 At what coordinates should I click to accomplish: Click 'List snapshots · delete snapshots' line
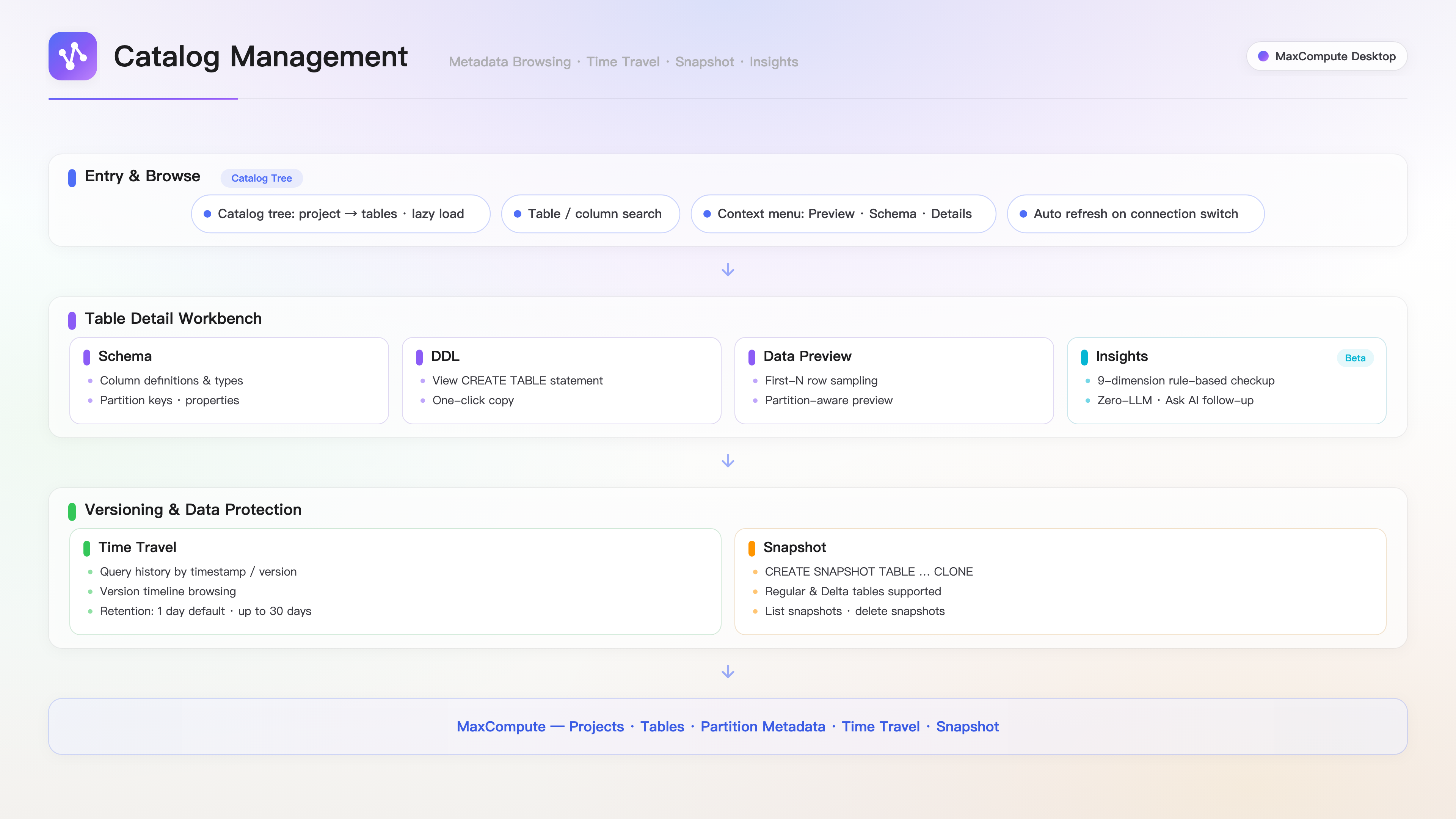(x=855, y=611)
